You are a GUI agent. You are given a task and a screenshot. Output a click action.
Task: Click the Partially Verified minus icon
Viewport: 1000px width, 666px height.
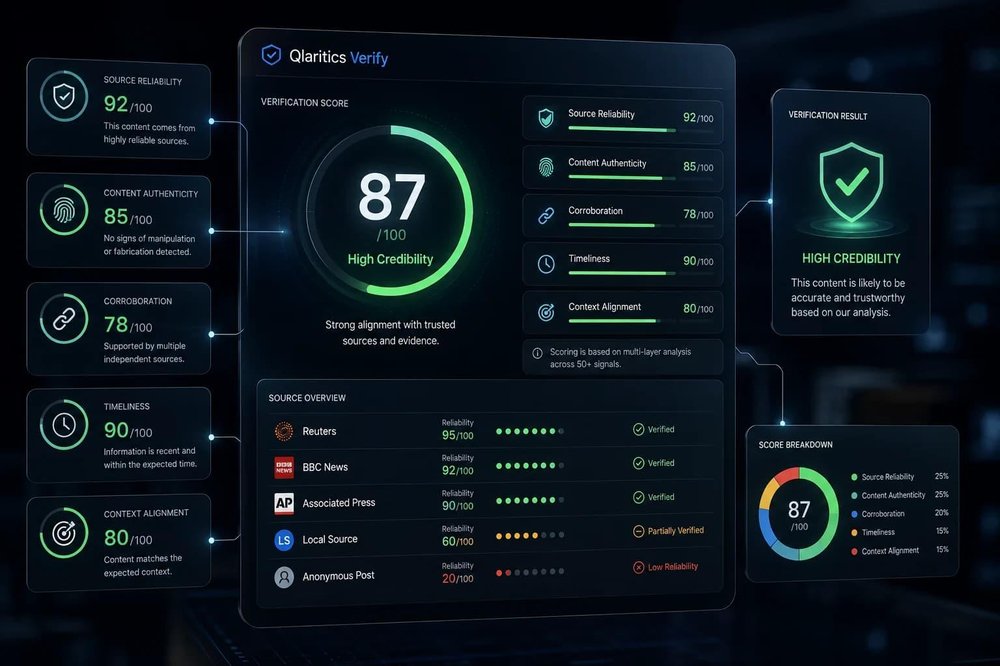tap(638, 531)
